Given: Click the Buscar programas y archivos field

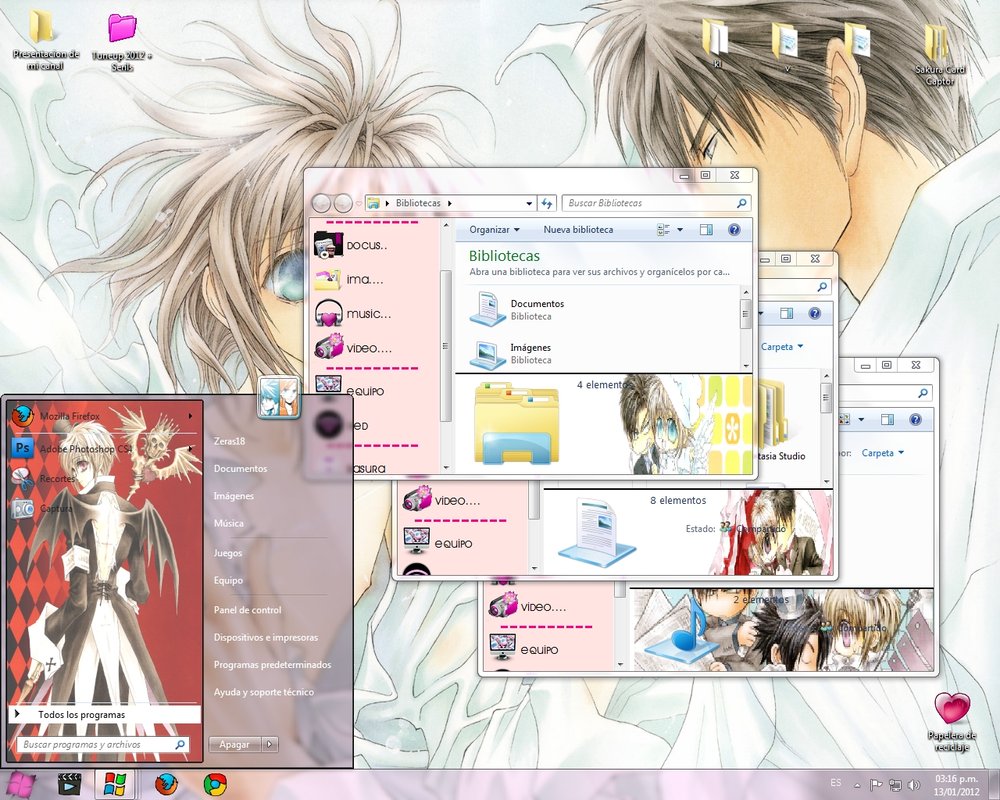Looking at the screenshot, I should click(x=96, y=745).
